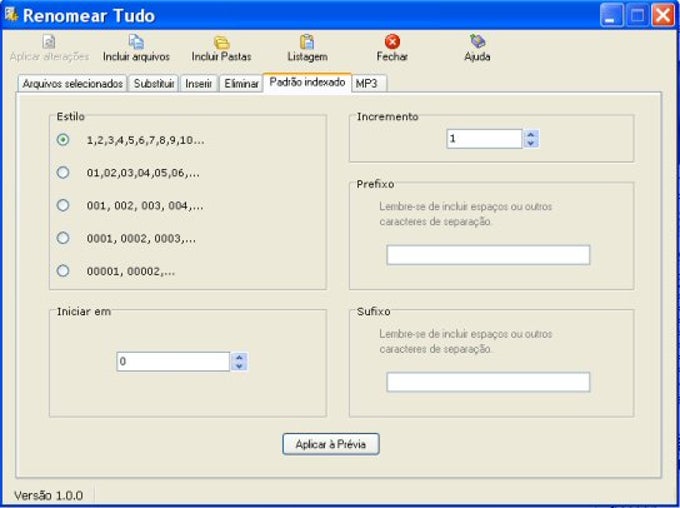
Task: Pick the 00001, 00002,... numbering style
Action: (x=63, y=271)
